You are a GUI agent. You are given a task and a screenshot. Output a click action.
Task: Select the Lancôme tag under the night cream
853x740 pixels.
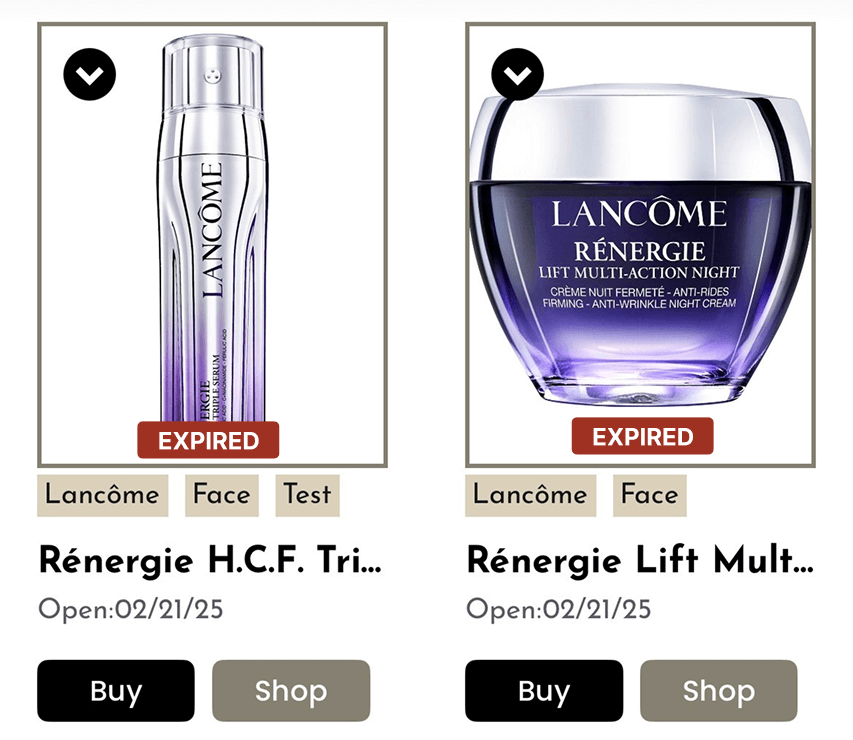point(530,495)
